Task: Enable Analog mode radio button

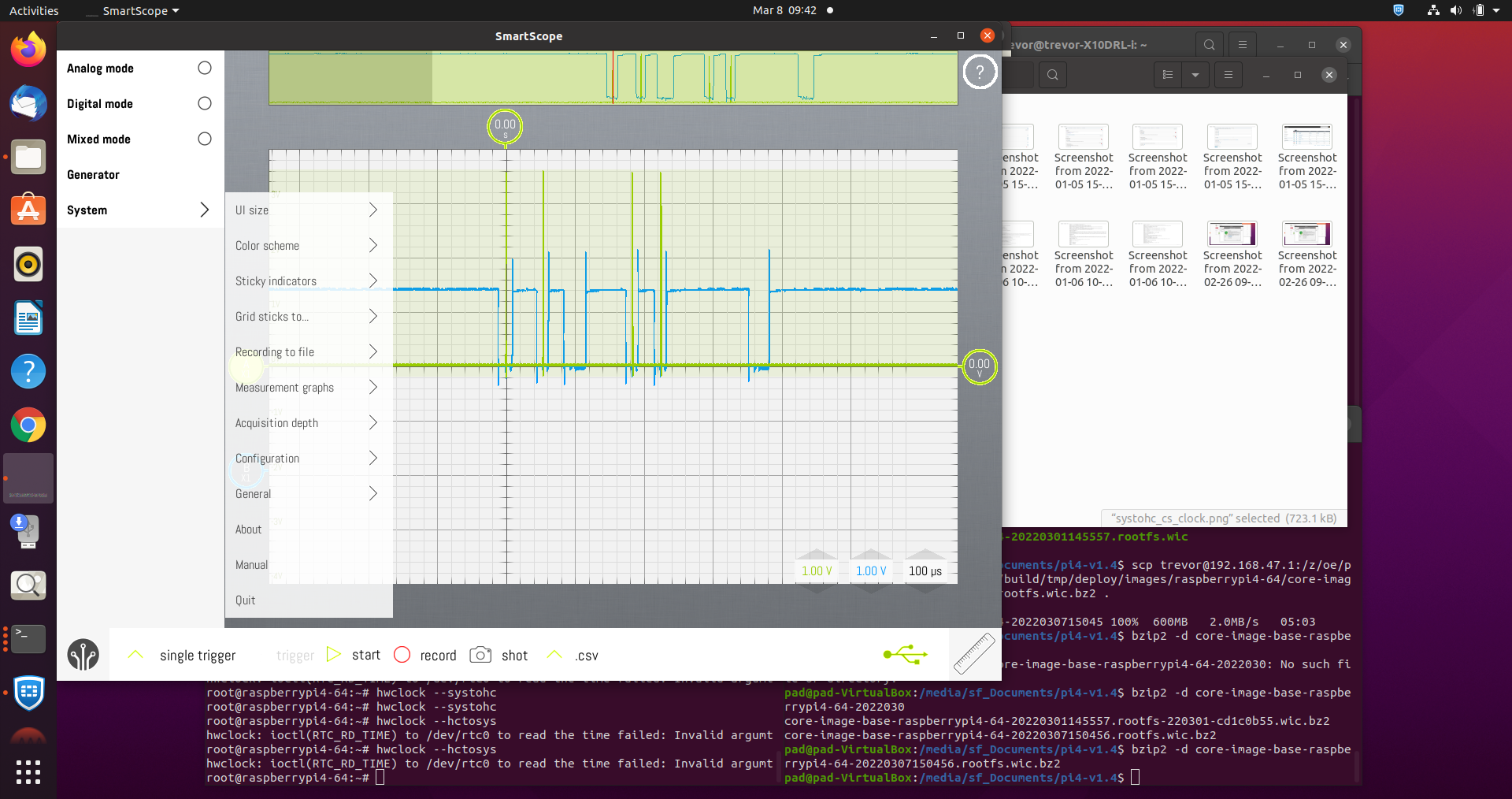Action: coord(204,68)
